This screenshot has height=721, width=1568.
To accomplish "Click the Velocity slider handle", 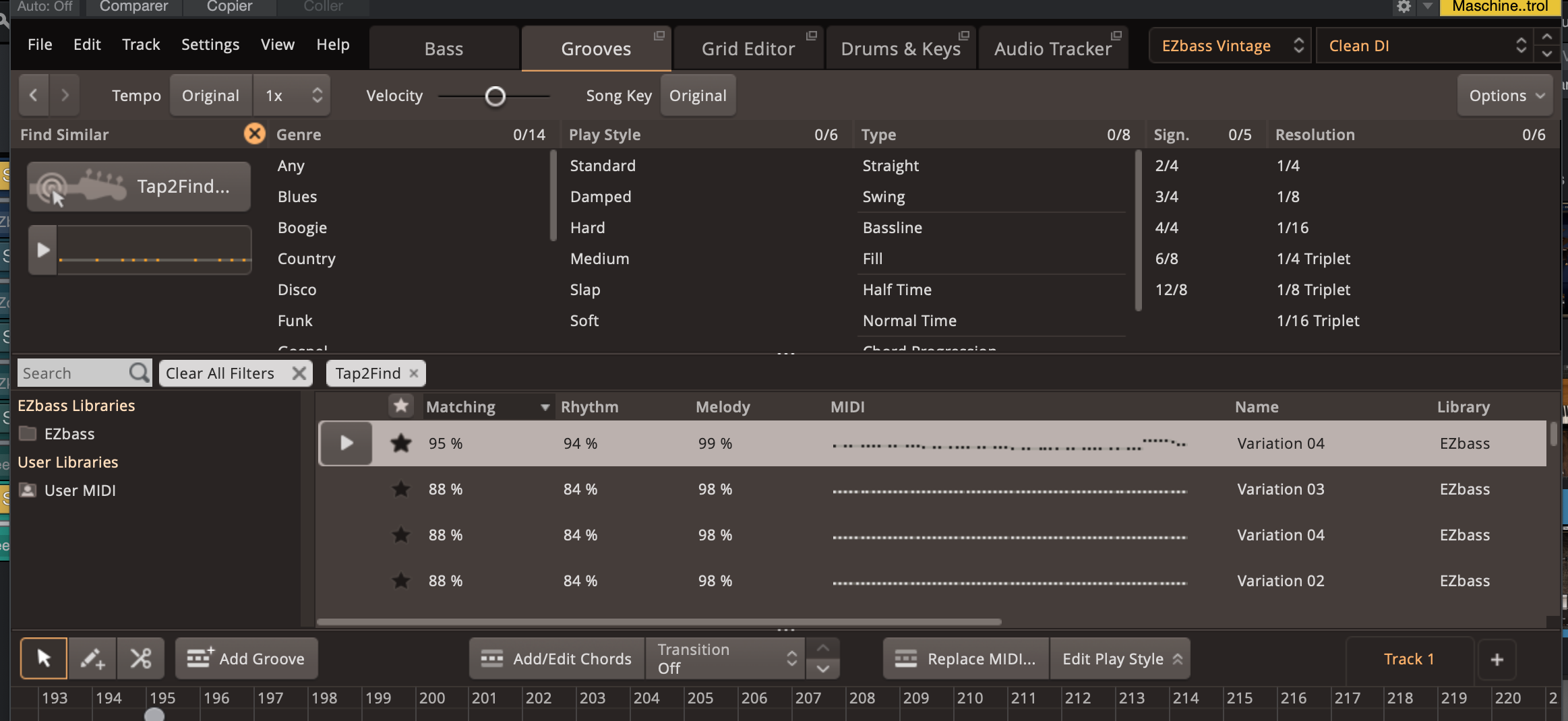I will tap(495, 96).
